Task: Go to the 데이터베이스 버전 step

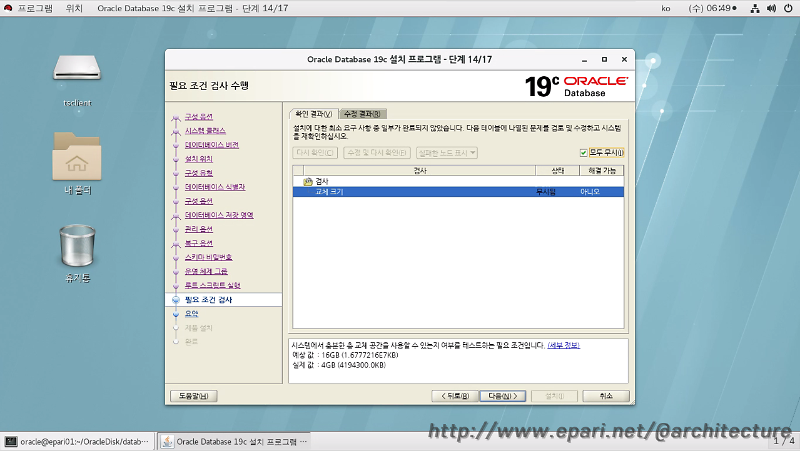Action: [212, 145]
